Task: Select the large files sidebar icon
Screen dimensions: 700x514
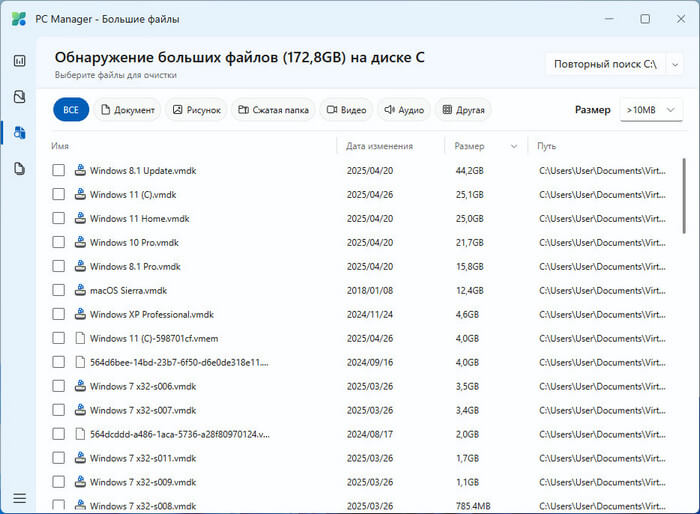Action: point(19,133)
